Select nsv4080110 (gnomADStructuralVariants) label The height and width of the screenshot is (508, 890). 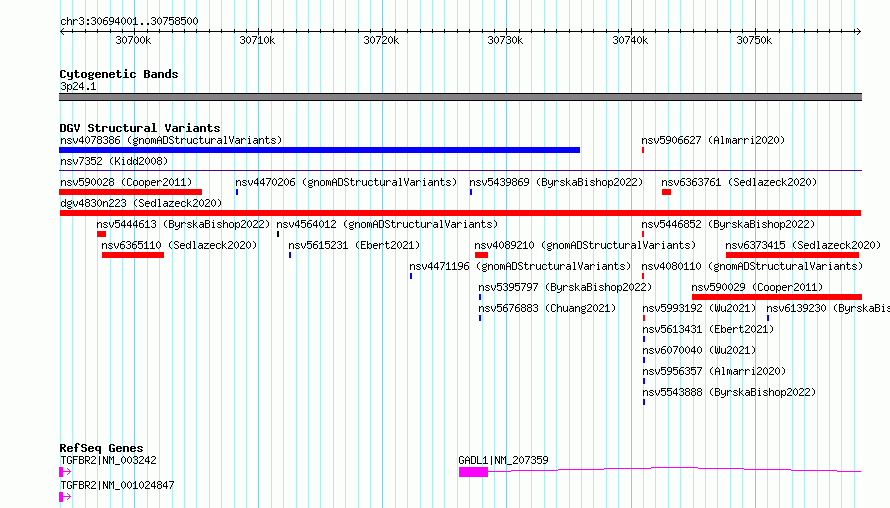[x=752, y=266]
